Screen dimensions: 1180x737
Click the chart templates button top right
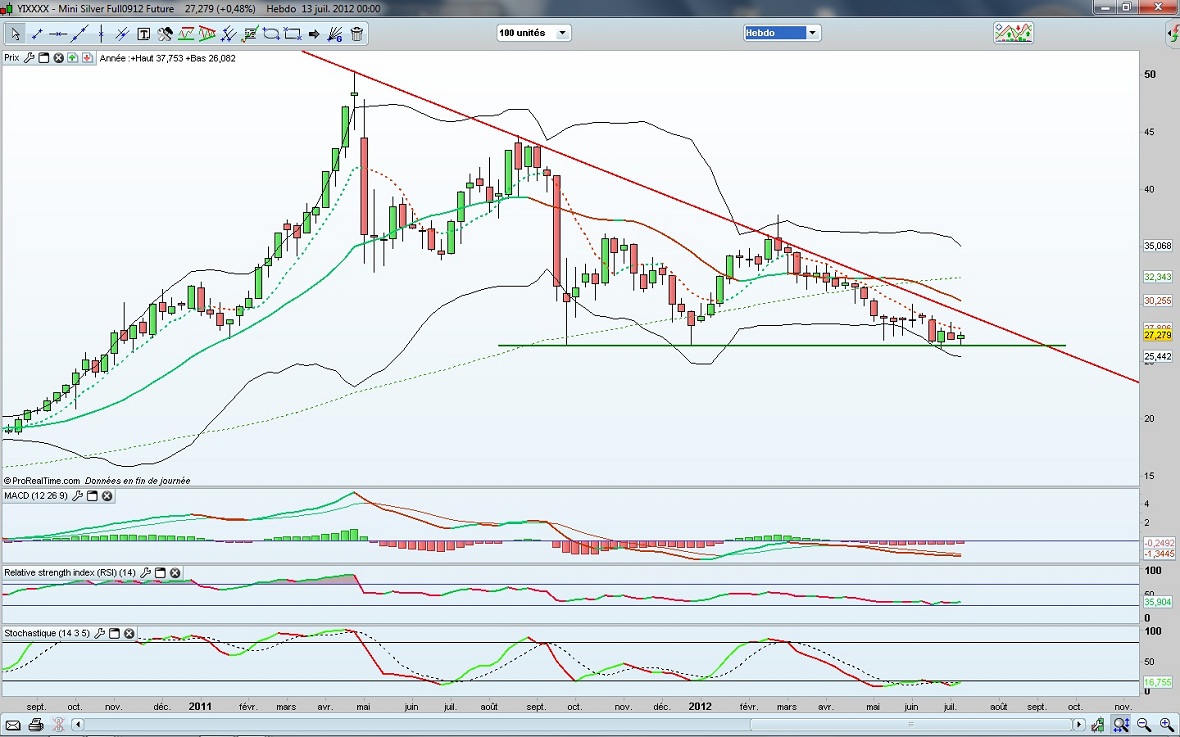pos(1012,33)
